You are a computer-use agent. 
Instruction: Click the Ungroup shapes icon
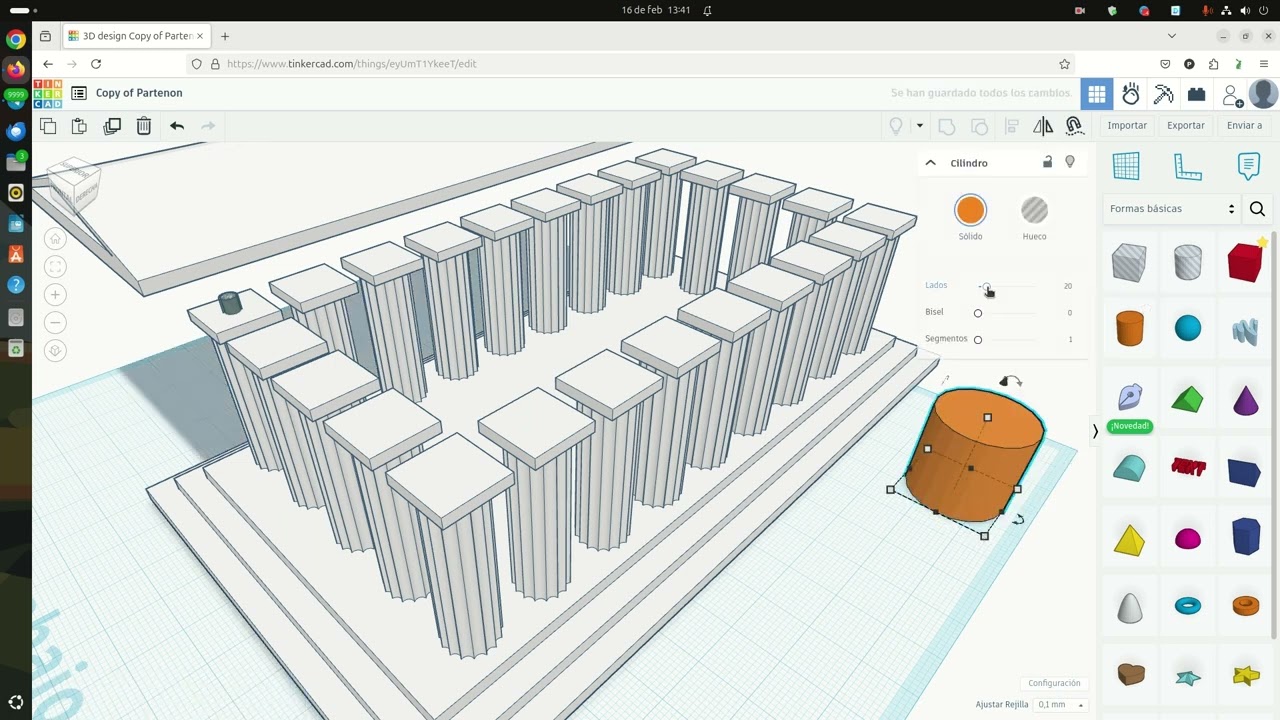pyautogui.click(x=980, y=126)
